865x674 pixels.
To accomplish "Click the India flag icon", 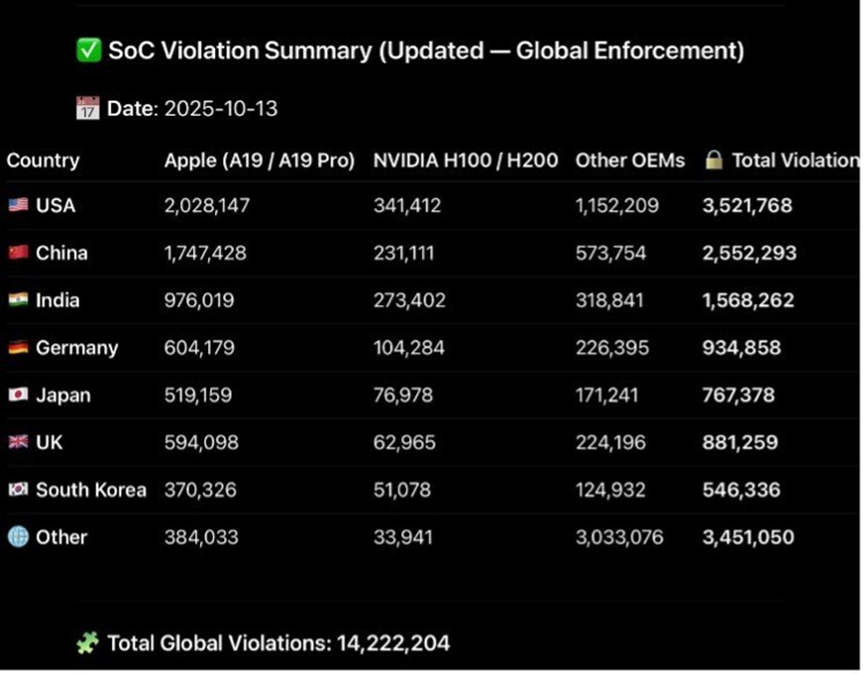I will [x=18, y=301].
